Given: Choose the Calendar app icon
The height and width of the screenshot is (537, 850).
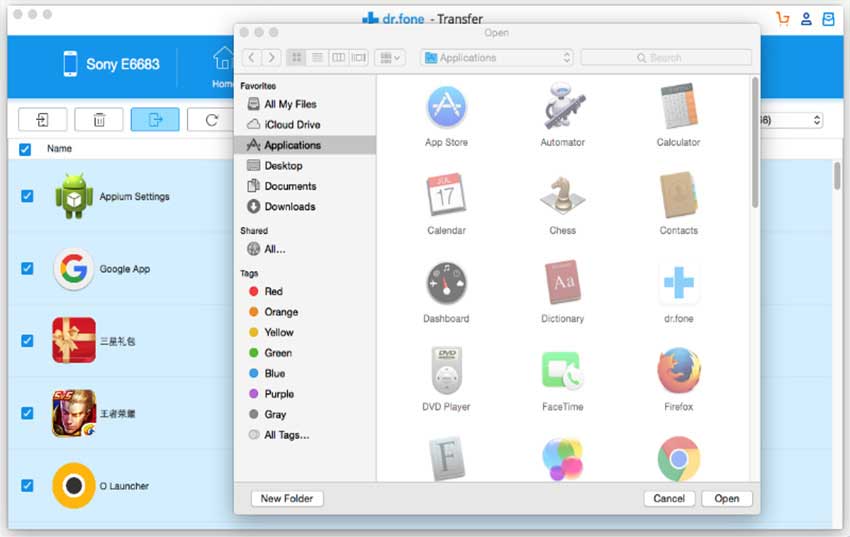Looking at the screenshot, I should click(446, 195).
